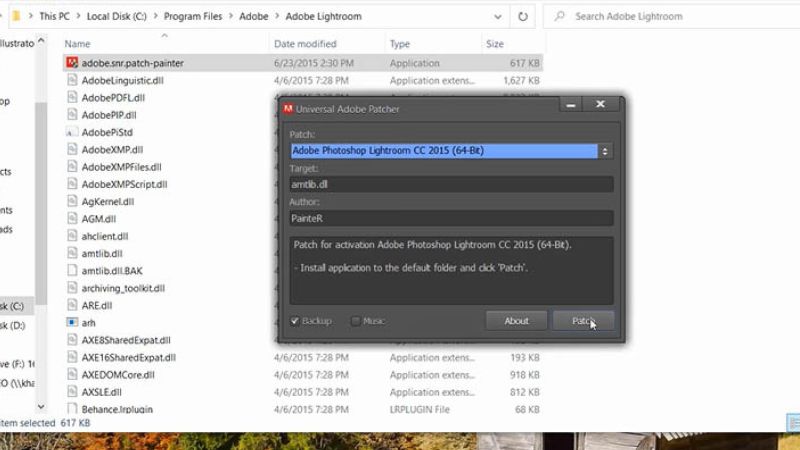Expand the chevron after This PC
The image size is (800, 450).
pos(78,16)
